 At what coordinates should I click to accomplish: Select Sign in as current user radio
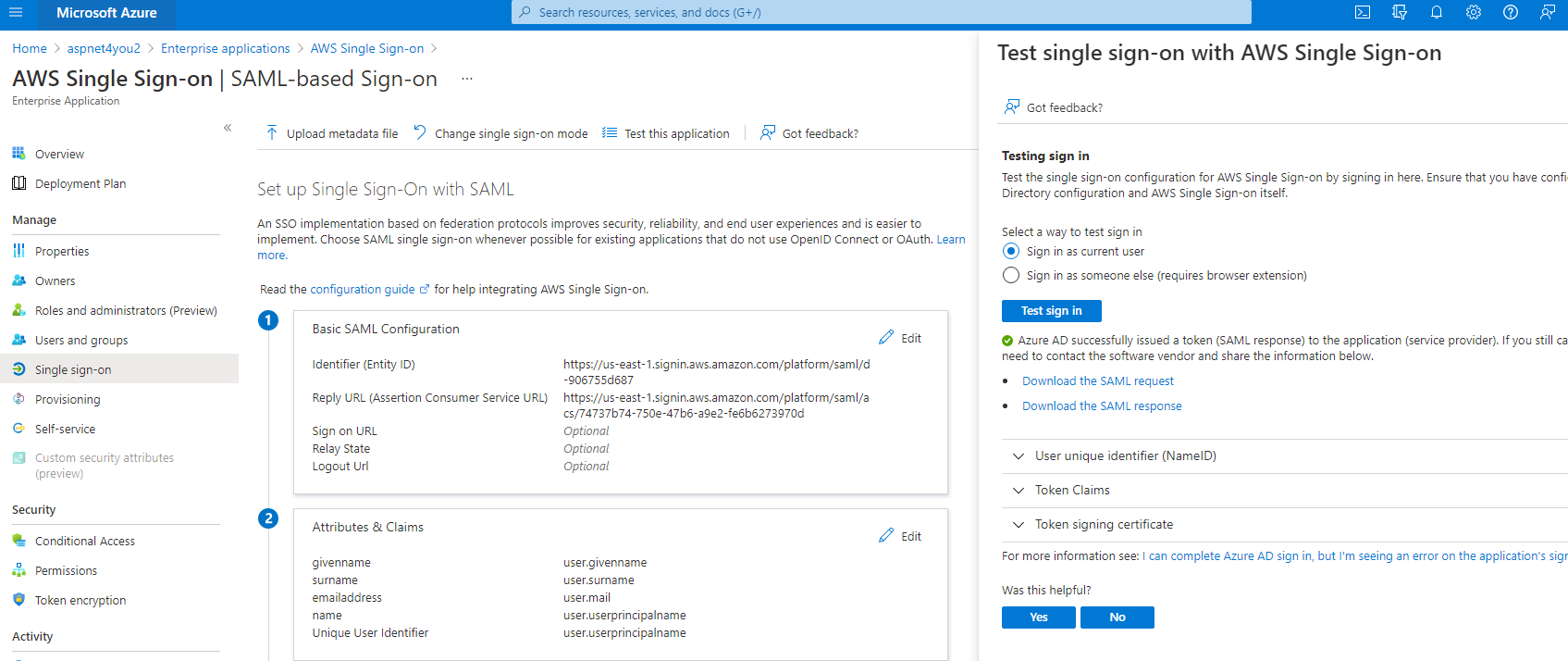click(1011, 252)
